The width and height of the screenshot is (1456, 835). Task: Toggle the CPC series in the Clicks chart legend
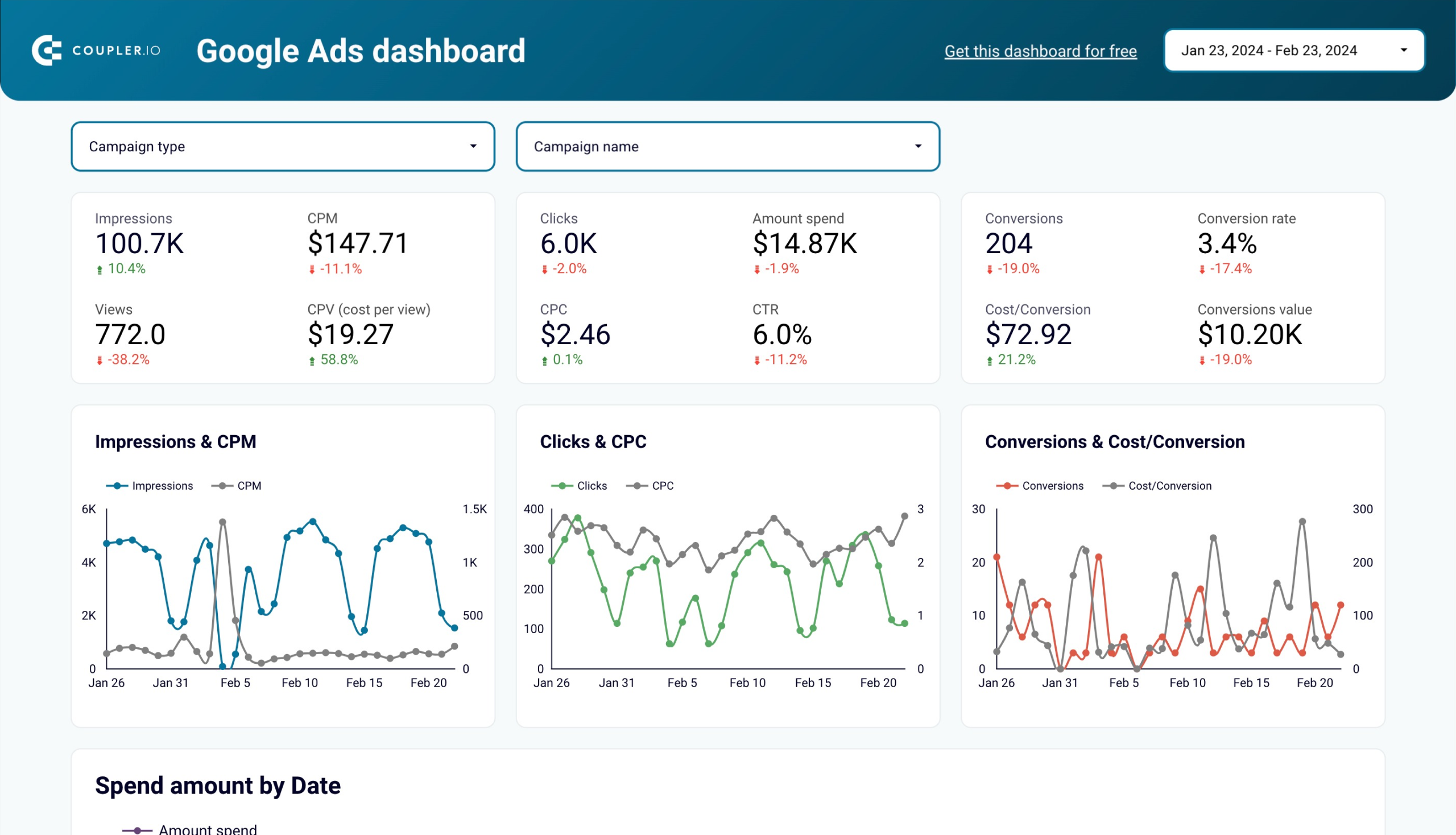[x=653, y=485]
